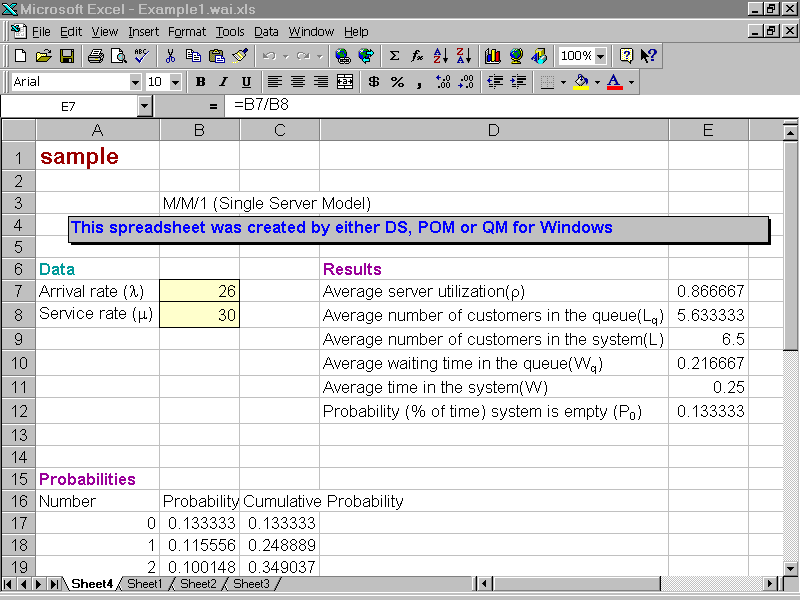This screenshot has width=800, height=600.
Task: Click the Currency Style dollar button
Action: [374, 82]
